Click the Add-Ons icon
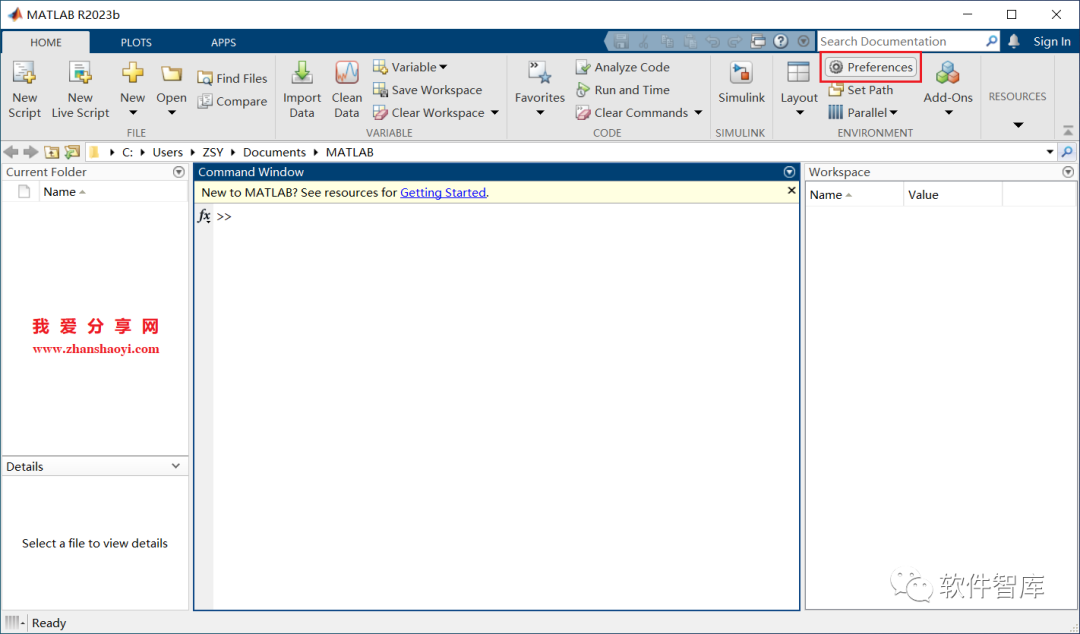1080x634 pixels. [948, 72]
